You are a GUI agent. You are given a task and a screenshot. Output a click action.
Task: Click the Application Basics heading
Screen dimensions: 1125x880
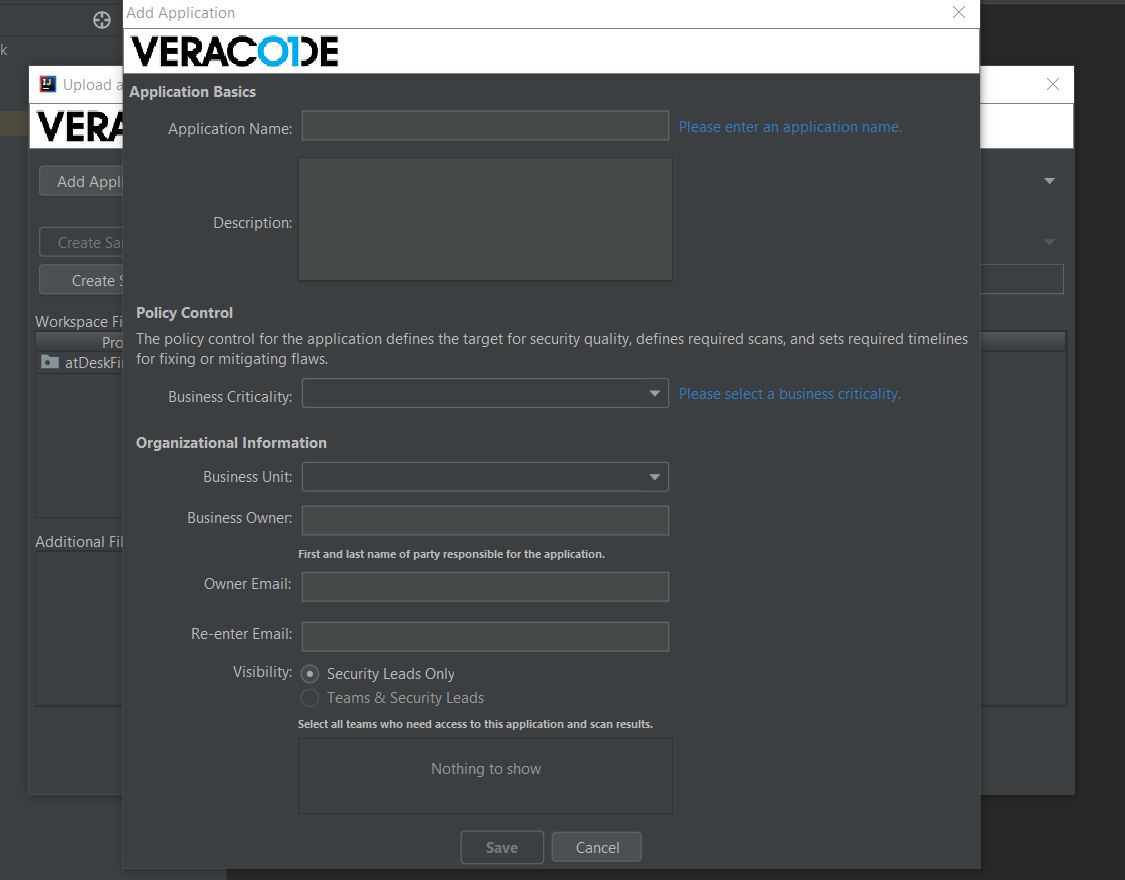tap(192, 92)
